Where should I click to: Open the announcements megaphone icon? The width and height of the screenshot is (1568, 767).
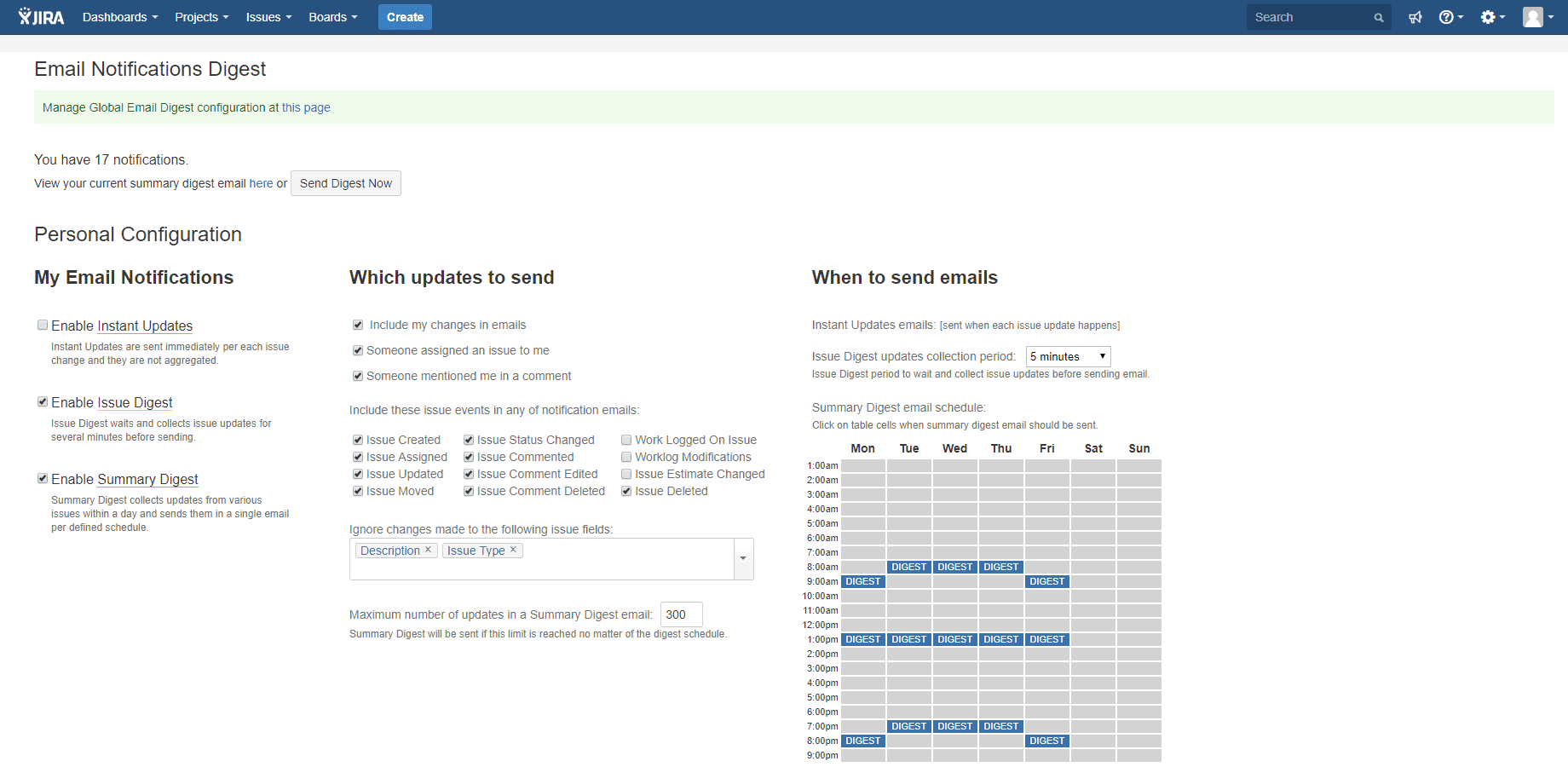point(1415,16)
